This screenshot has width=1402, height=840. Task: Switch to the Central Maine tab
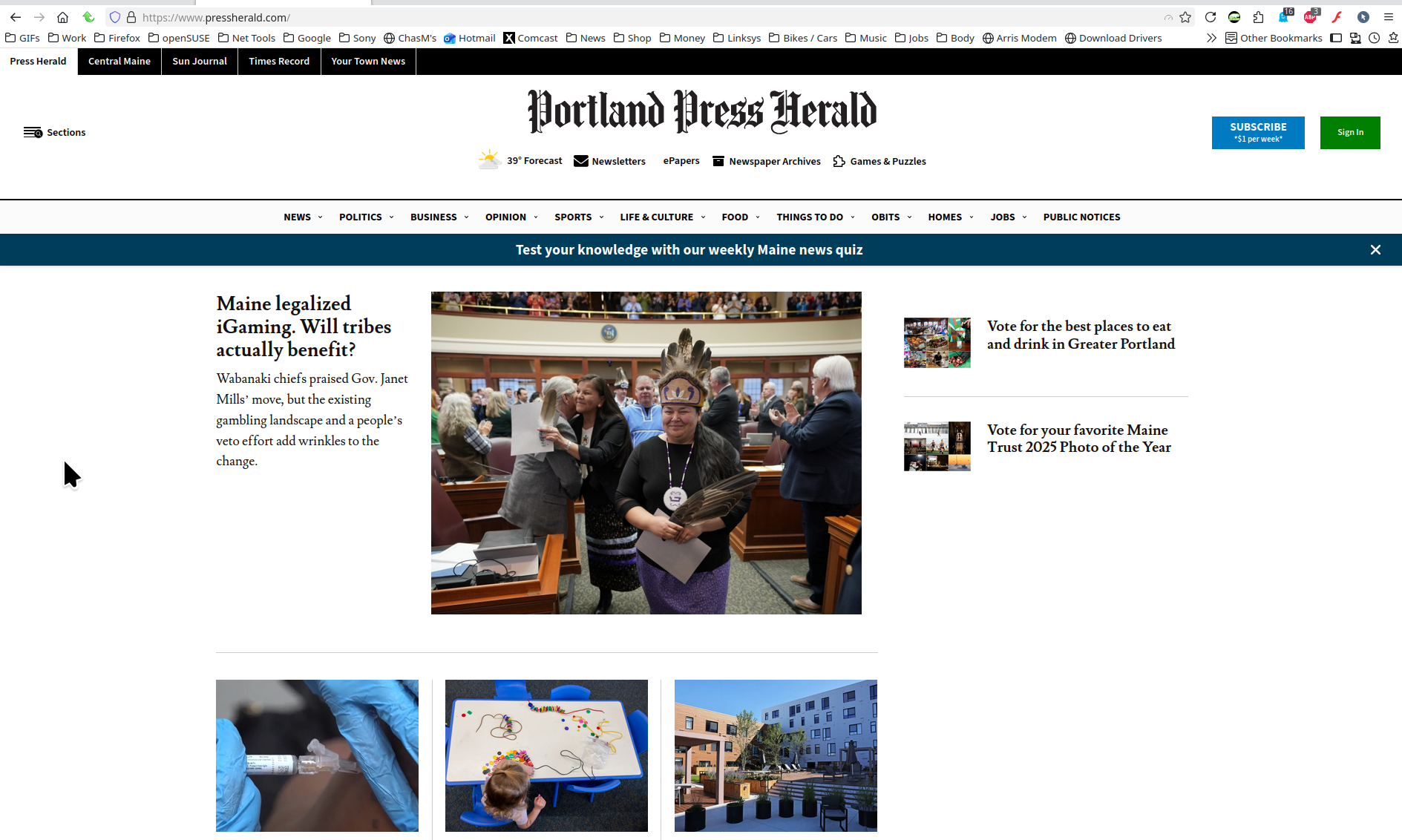pos(119,62)
